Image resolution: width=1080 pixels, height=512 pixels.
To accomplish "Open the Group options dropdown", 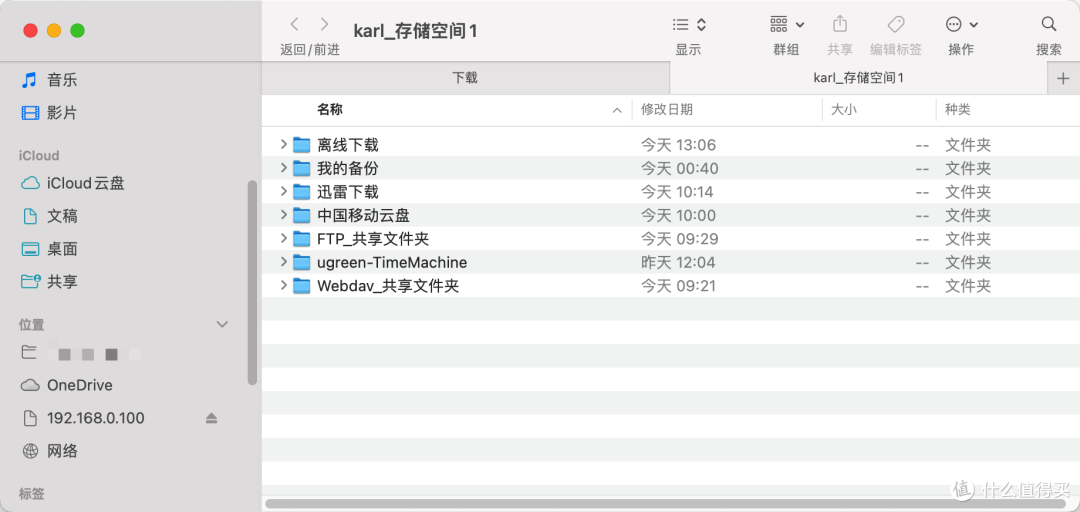I will pyautogui.click(x=787, y=25).
